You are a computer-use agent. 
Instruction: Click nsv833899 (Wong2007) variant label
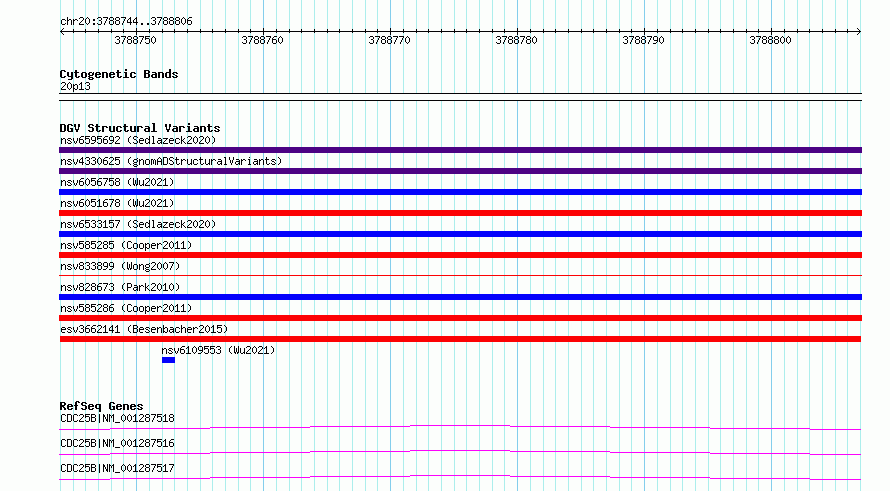pos(120,266)
